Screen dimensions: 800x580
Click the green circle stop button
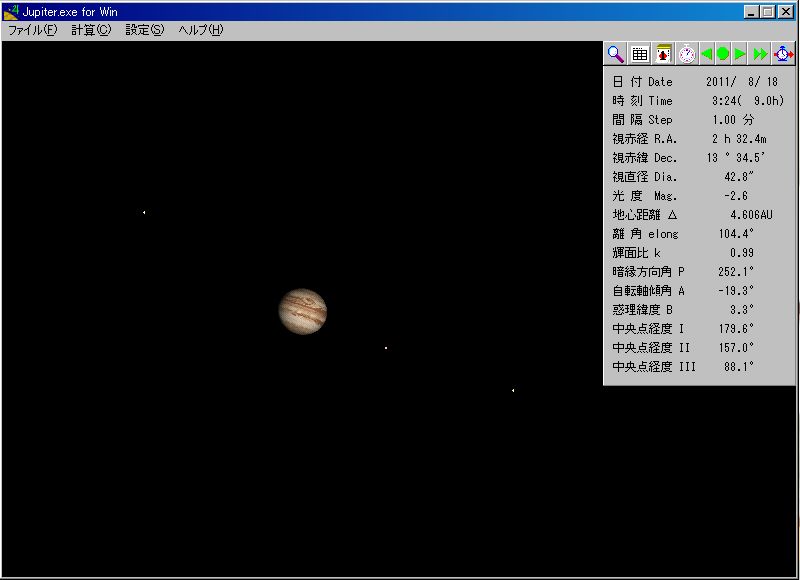723,54
